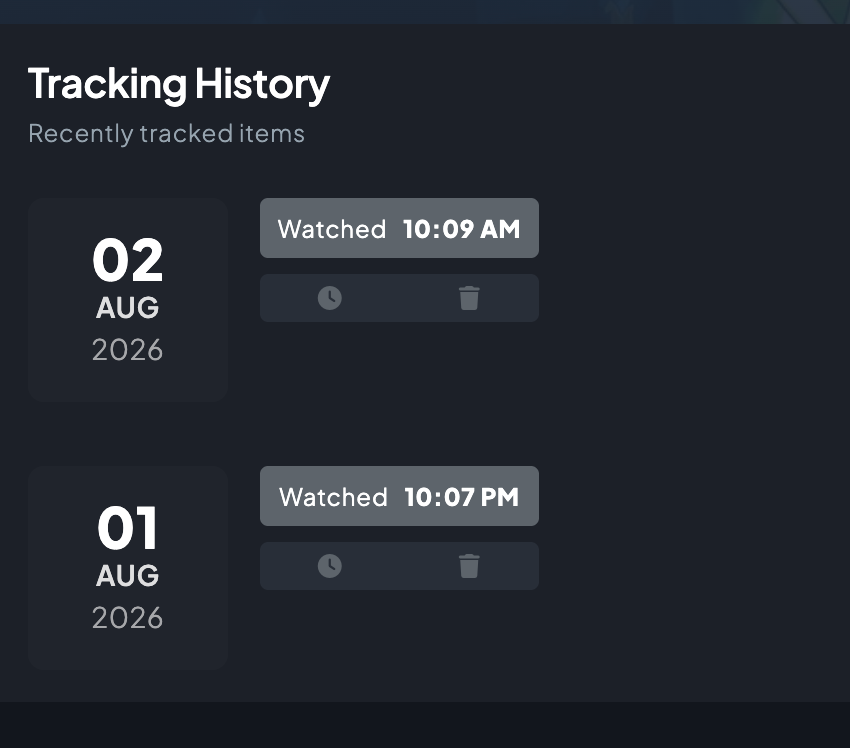850x748 pixels.
Task: Select year 2026 under the 01 date
Action: (x=127, y=617)
